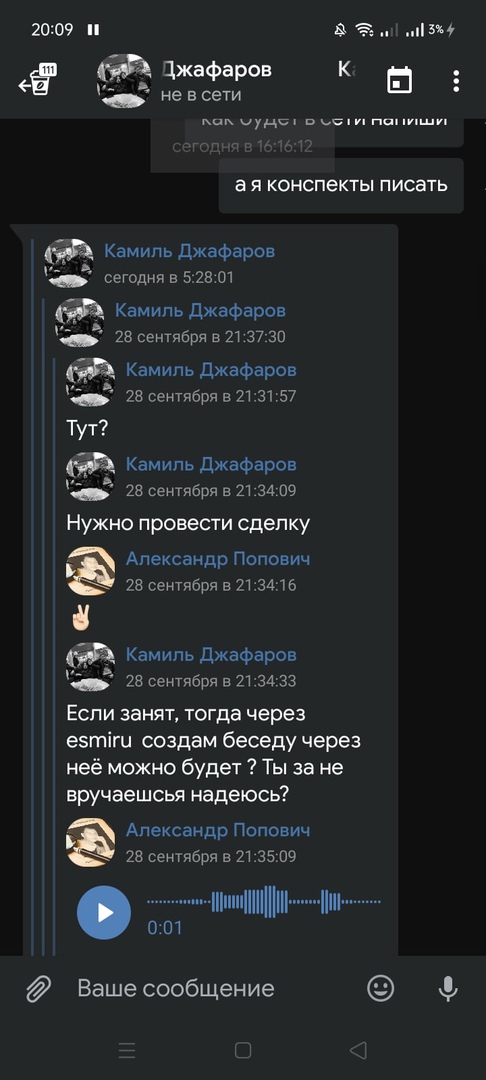Tap the Android home navigation button

click(x=242, y=1050)
